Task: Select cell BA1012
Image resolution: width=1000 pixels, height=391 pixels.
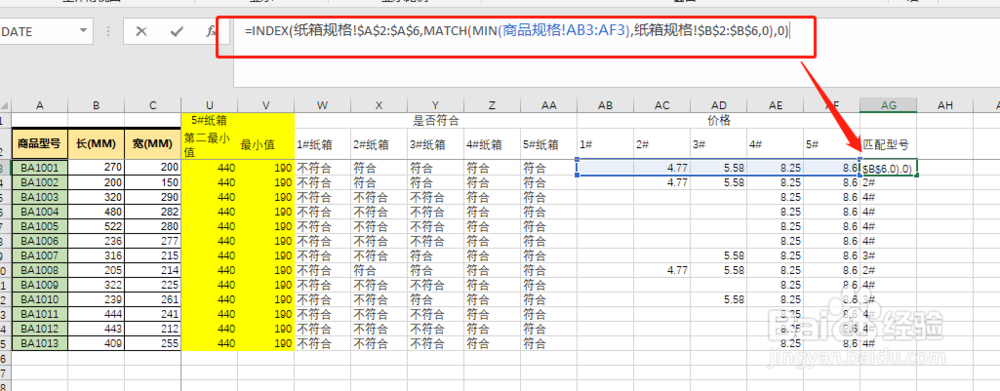Action: click(40, 328)
